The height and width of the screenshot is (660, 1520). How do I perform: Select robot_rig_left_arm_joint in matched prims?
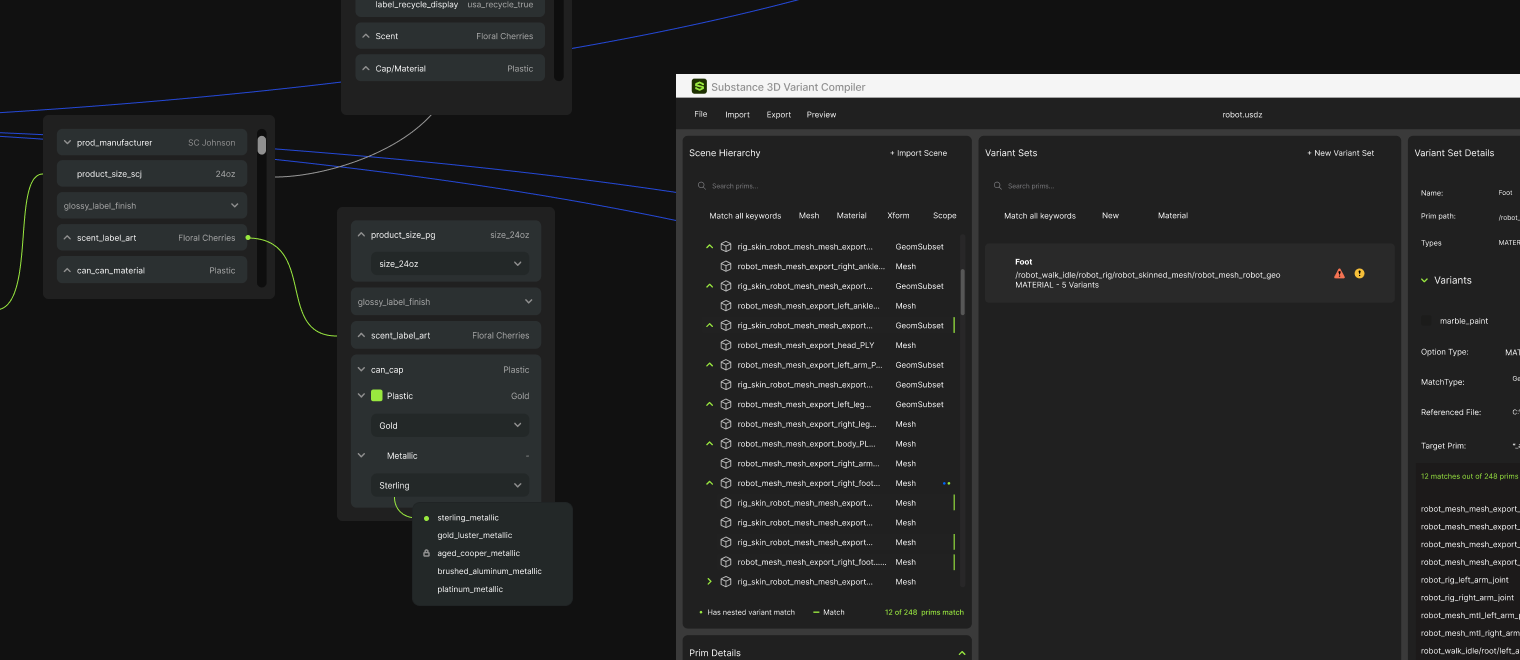[x=1465, y=580]
